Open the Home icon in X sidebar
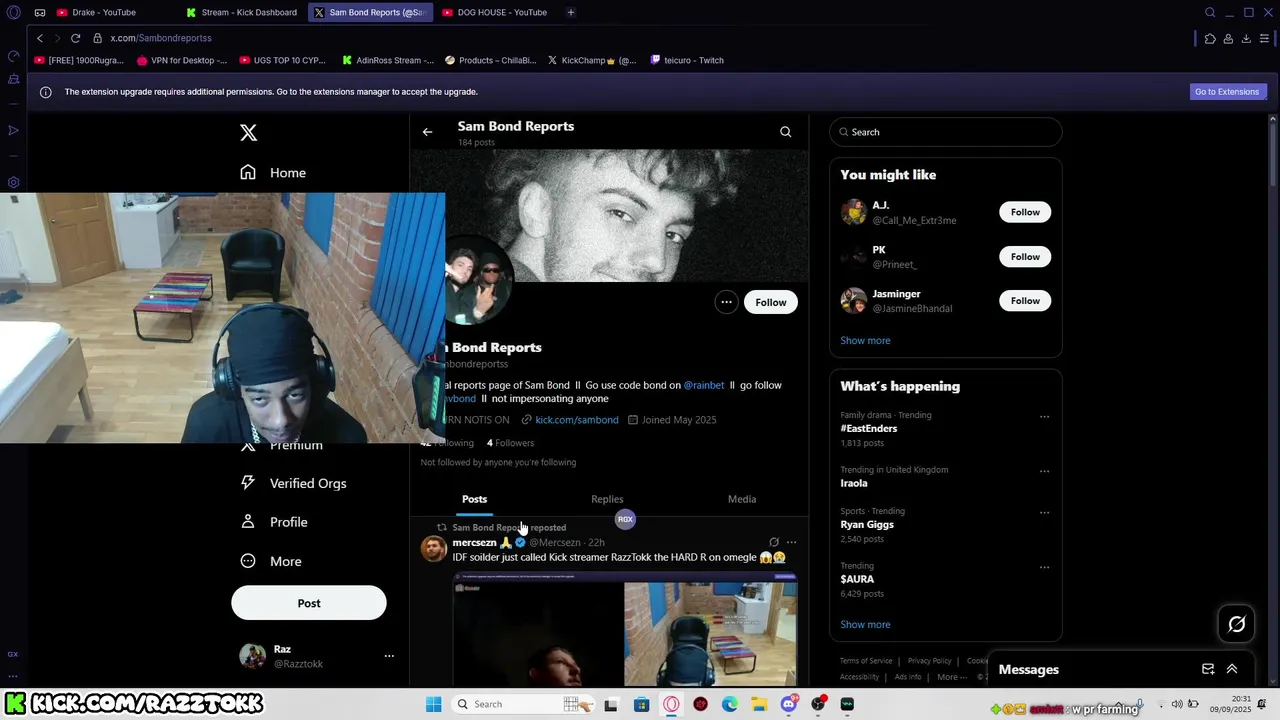This screenshot has height=720, width=1280. [248, 172]
